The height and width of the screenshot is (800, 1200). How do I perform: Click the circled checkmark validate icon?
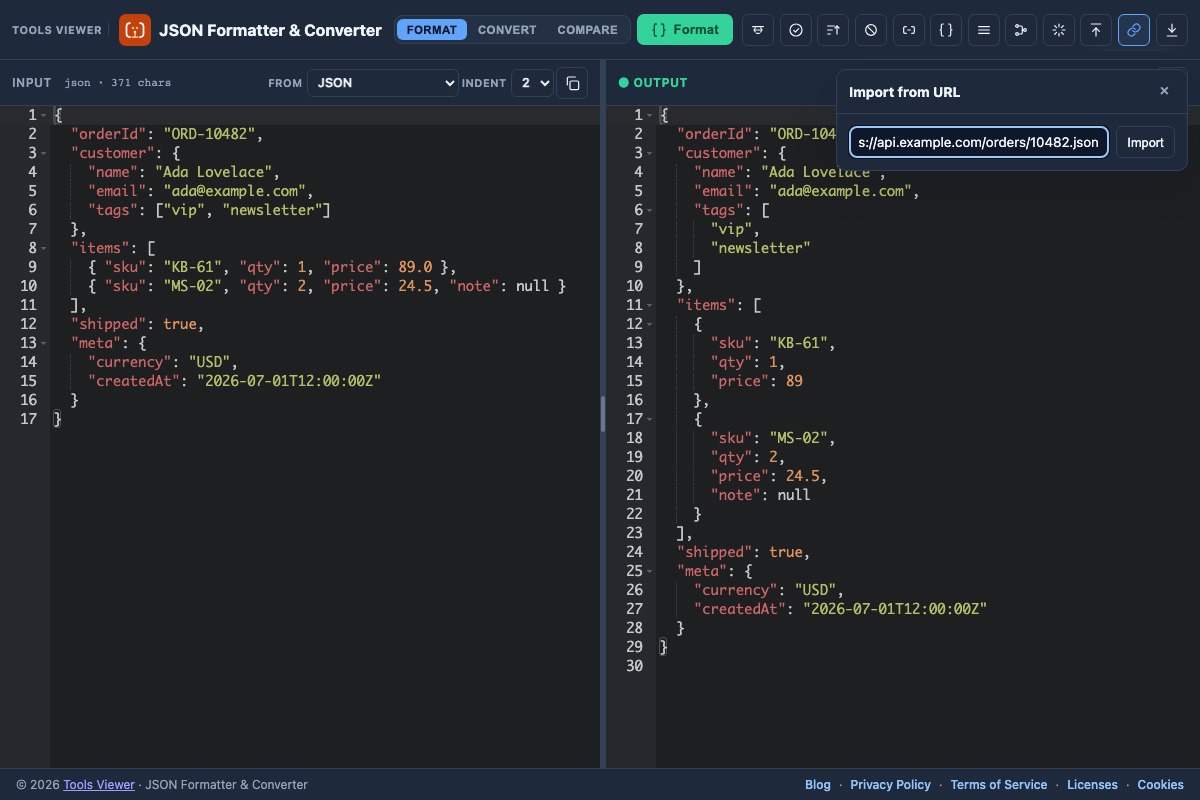[796, 30]
